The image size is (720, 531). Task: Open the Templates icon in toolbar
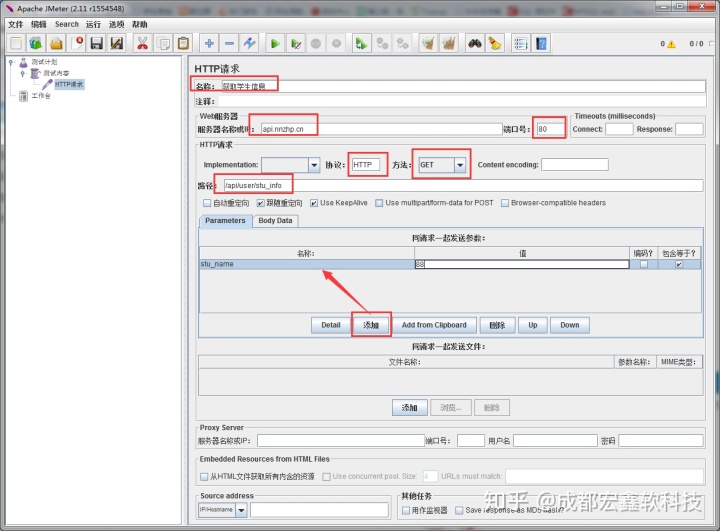click(x=36, y=44)
